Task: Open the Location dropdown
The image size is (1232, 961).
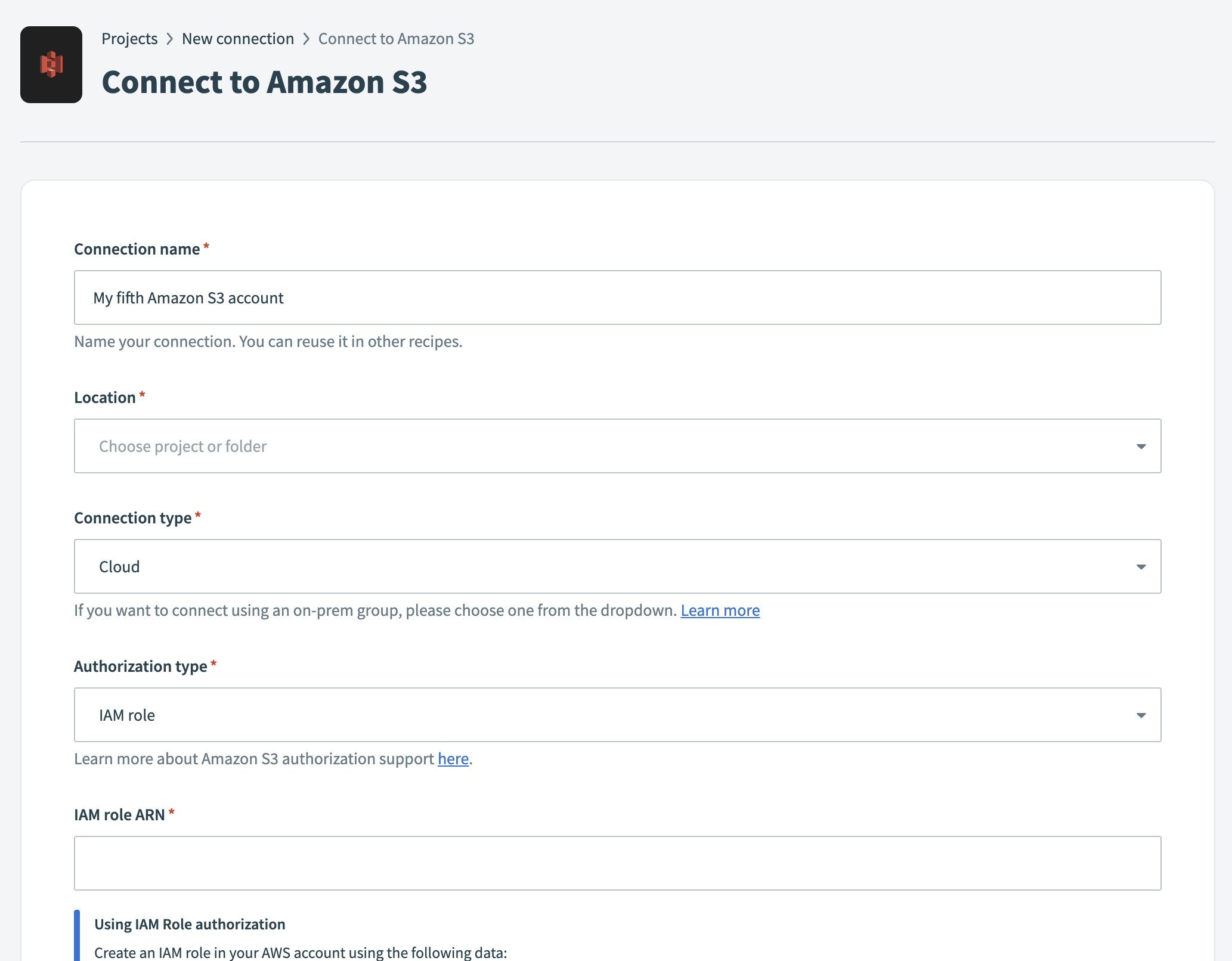Action: coord(617,446)
